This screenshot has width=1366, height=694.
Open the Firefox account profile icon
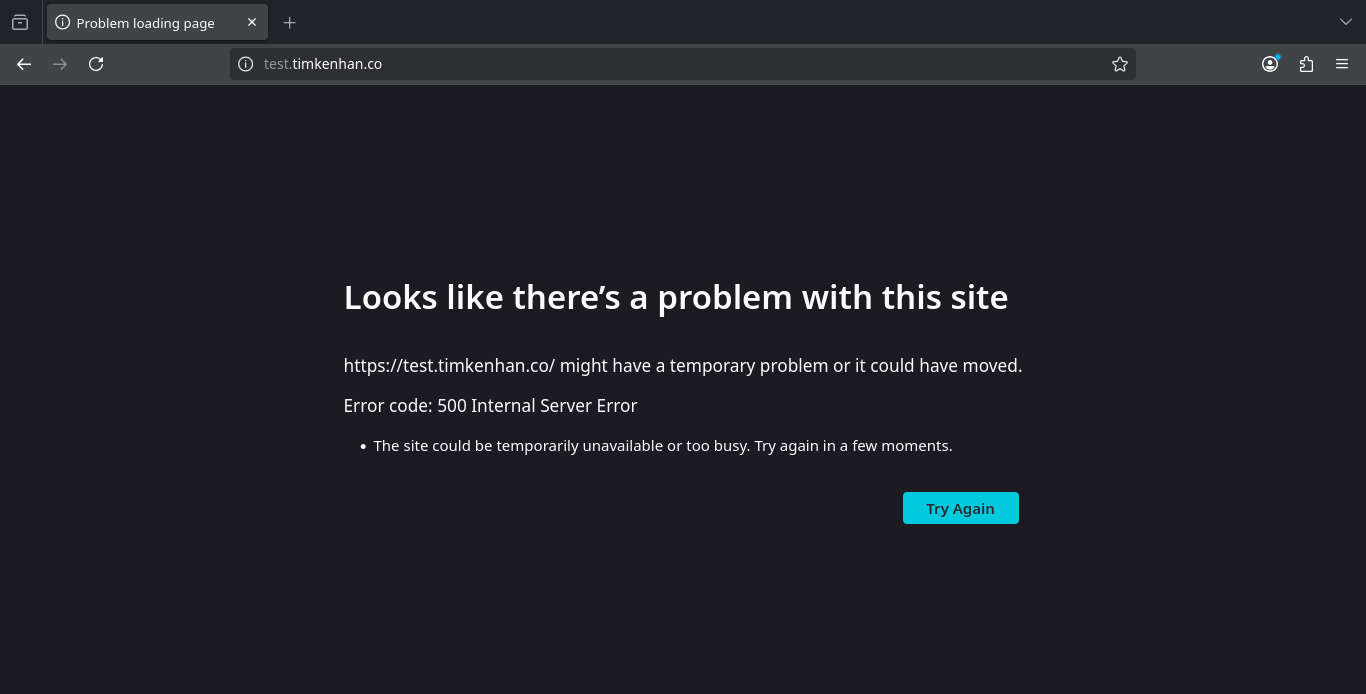1269,63
